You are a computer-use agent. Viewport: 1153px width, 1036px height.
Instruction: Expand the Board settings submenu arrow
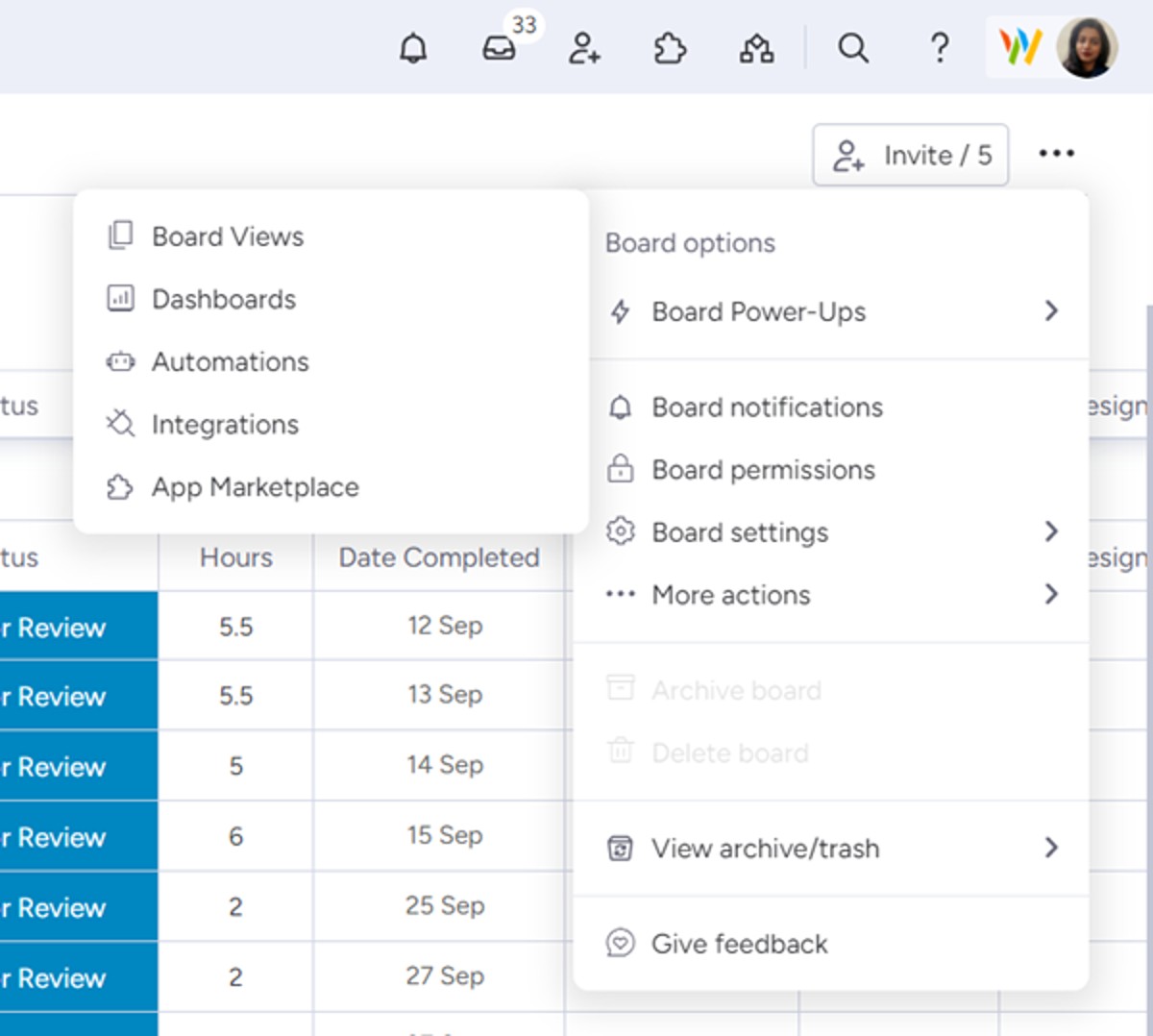tap(1051, 531)
